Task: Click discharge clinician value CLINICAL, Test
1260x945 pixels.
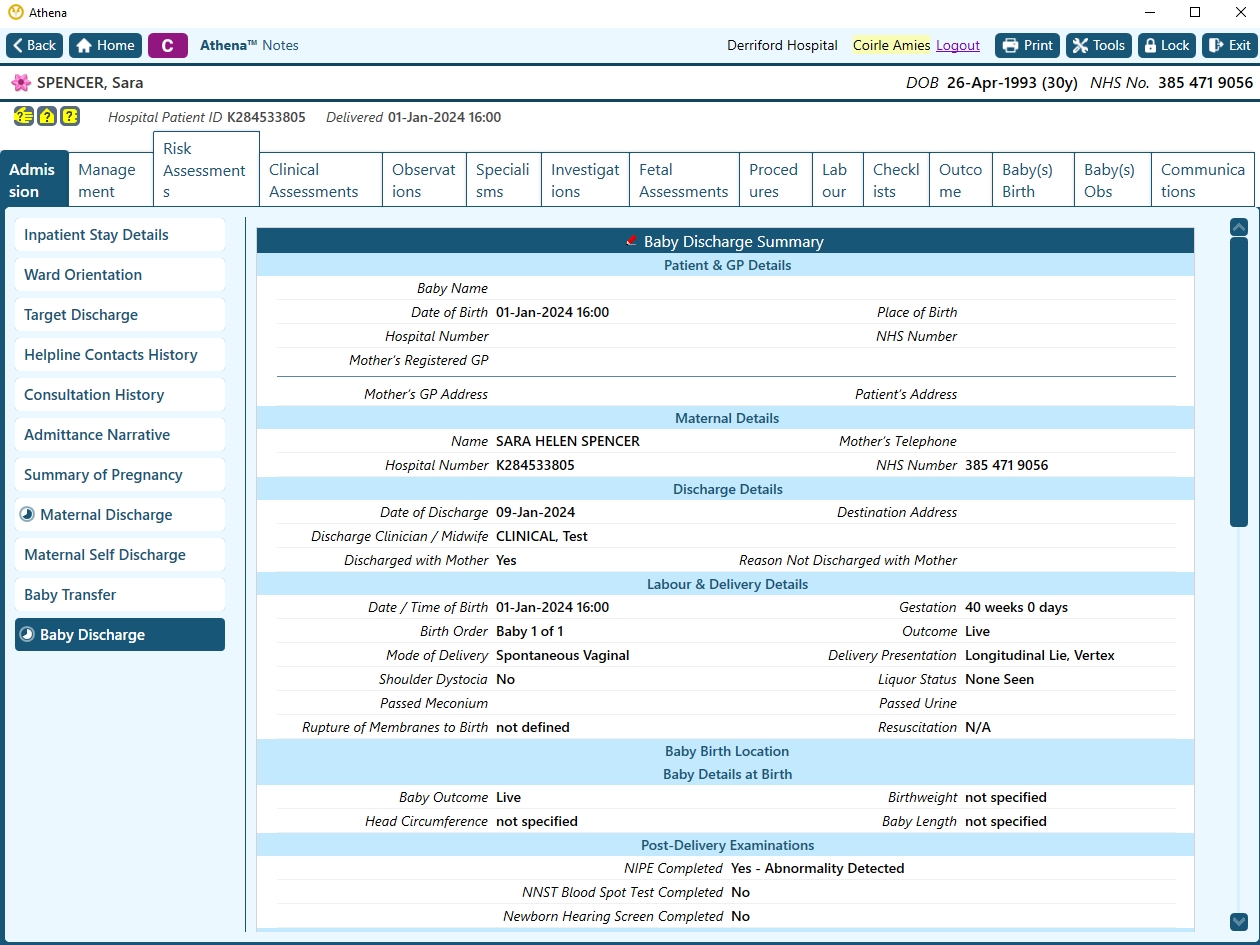Action: 542,536
